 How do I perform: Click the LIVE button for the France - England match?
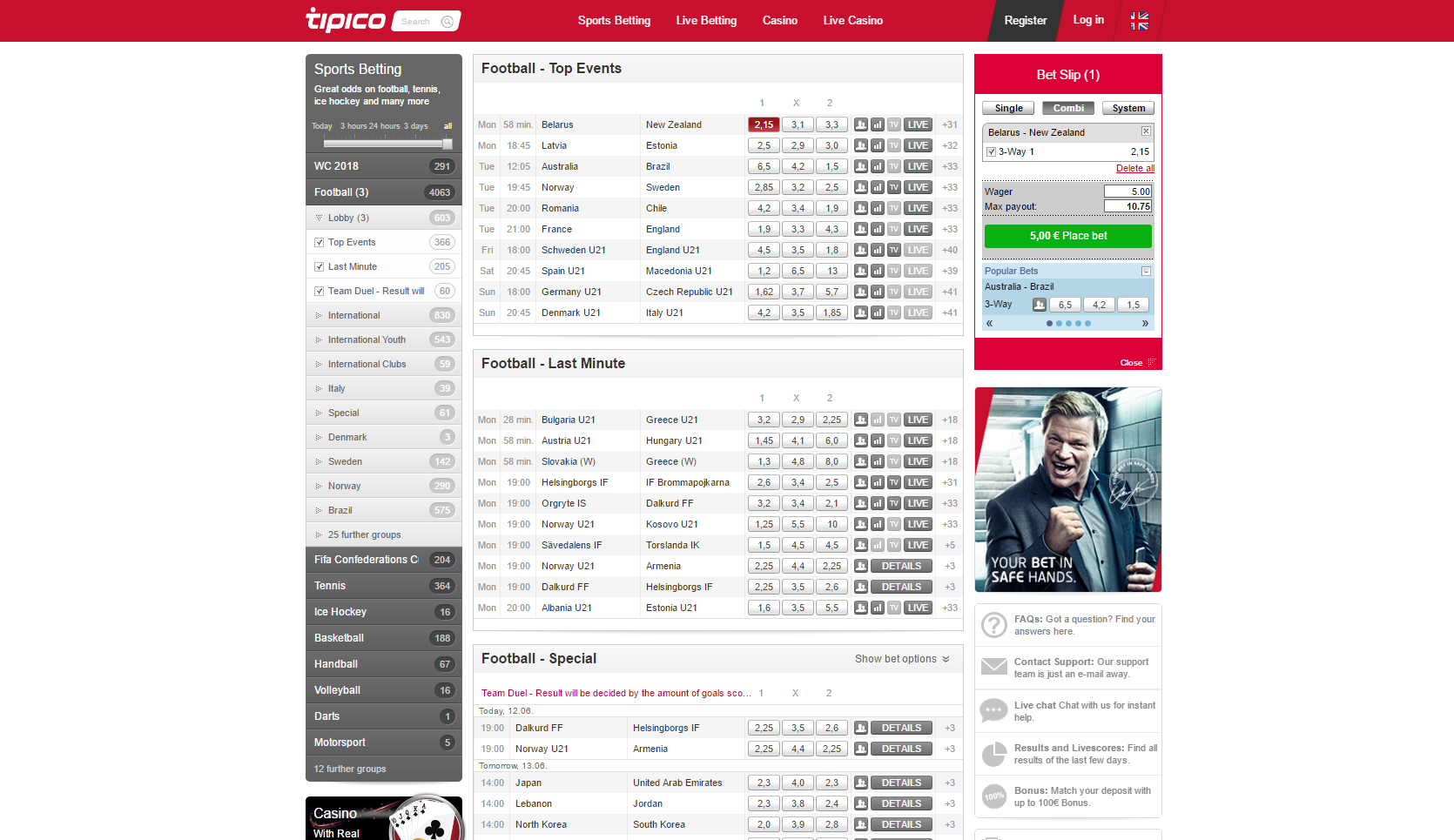[x=918, y=229]
